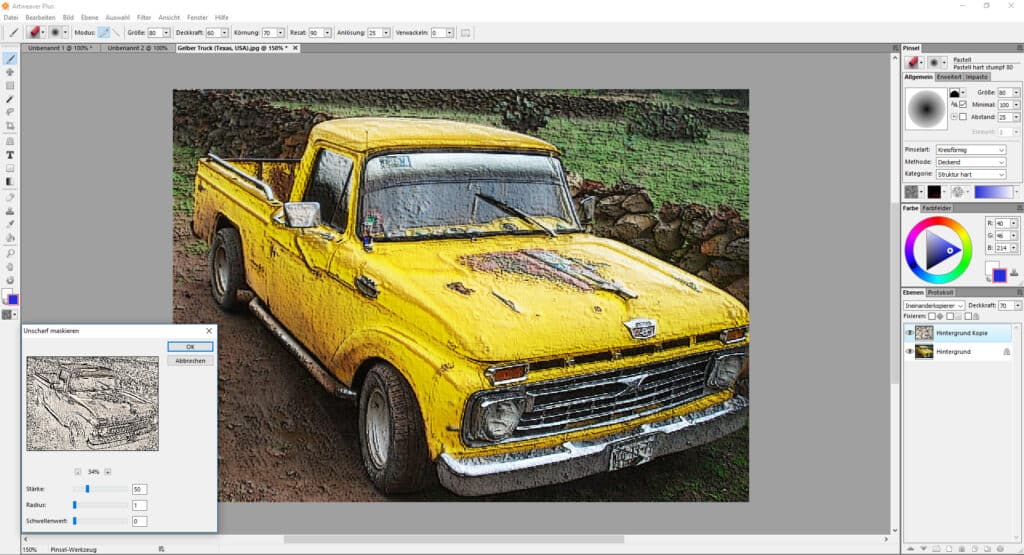1024x555 pixels.
Task: Click the freehand Modus icon
Action: pyautogui.click(x=104, y=32)
